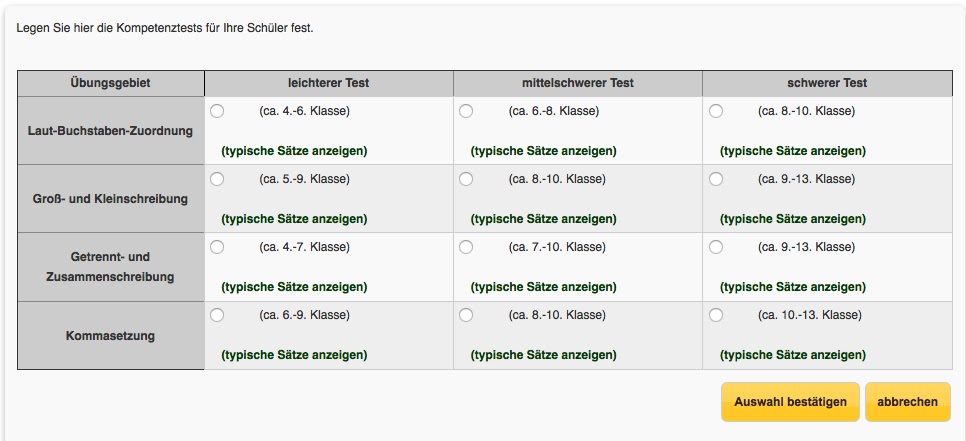The width and height of the screenshot is (966, 441).
Task: Show typical sentences for hard Kommasetzung test
Action: tap(793, 355)
